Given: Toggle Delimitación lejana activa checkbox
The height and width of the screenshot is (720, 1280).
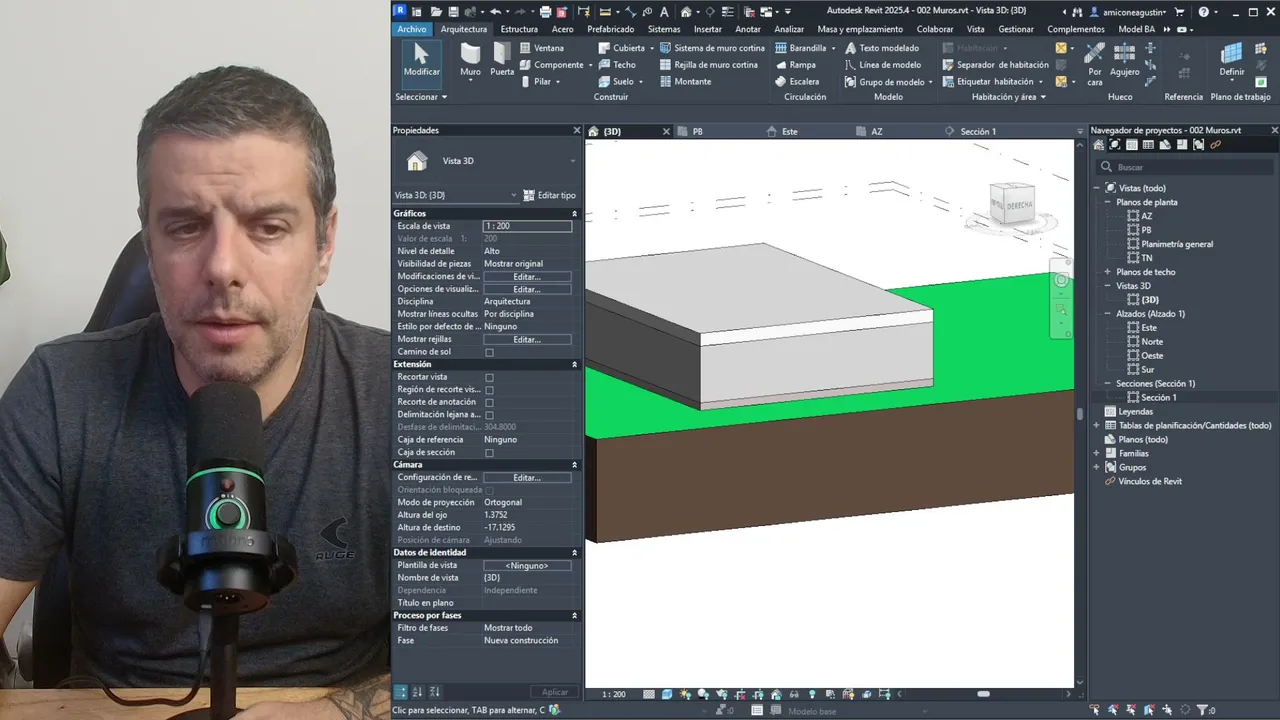Looking at the screenshot, I should pyautogui.click(x=489, y=415).
